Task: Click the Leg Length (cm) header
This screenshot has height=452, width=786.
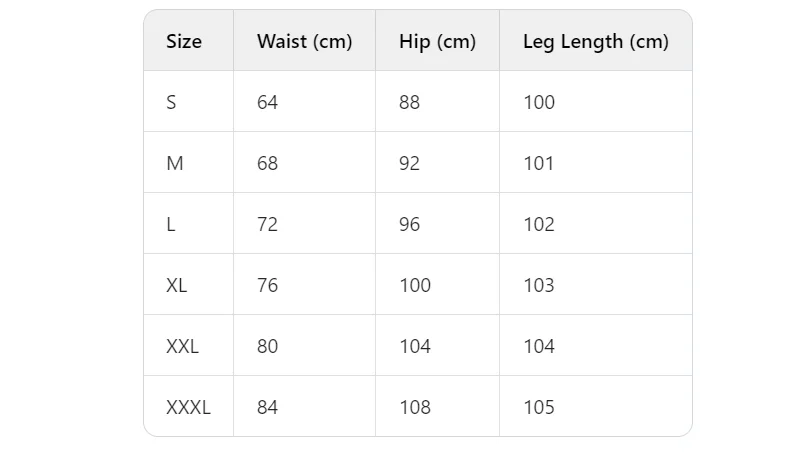Action: click(x=596, y=42)
